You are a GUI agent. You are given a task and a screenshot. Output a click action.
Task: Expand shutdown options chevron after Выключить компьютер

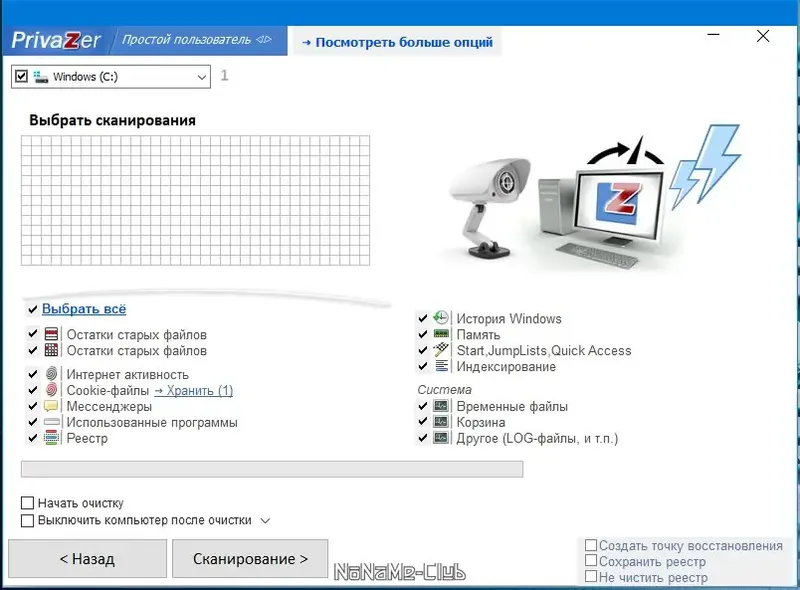(265, 521)
